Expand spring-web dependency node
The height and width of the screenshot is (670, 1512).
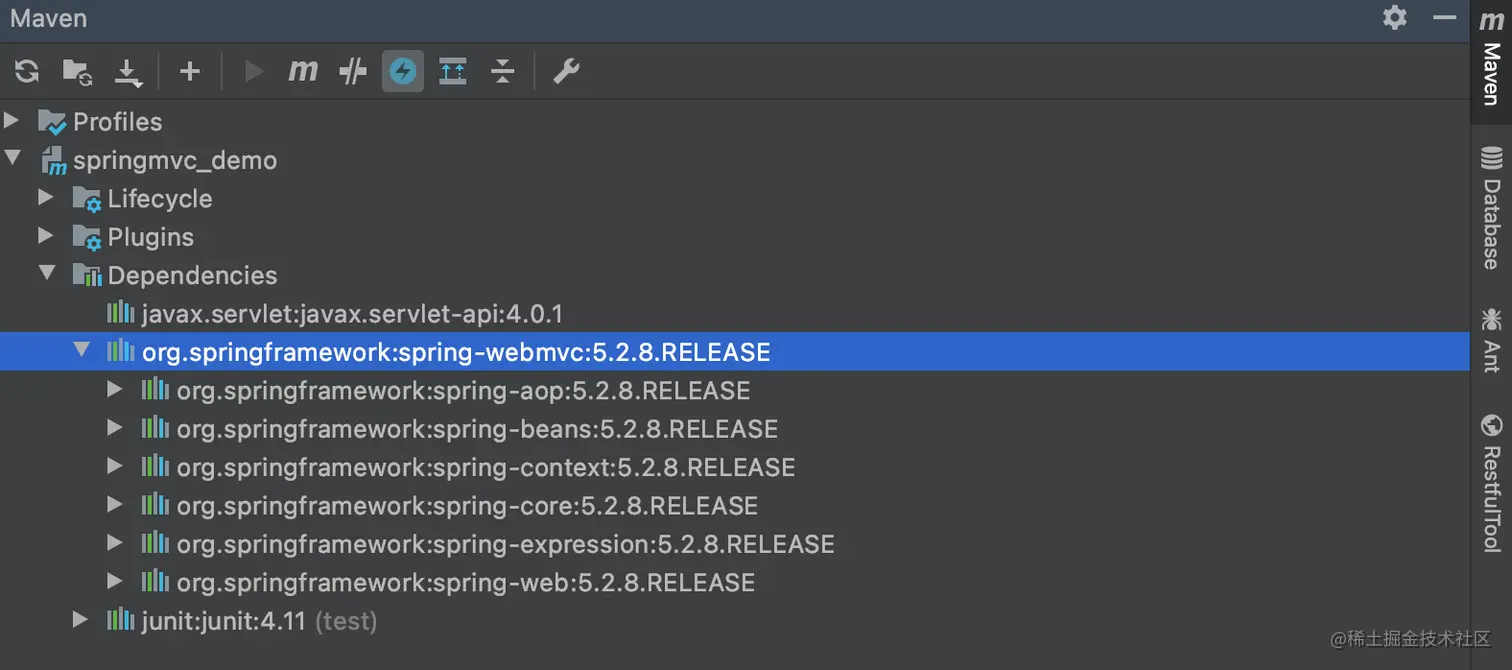click(x=115, y=581)
